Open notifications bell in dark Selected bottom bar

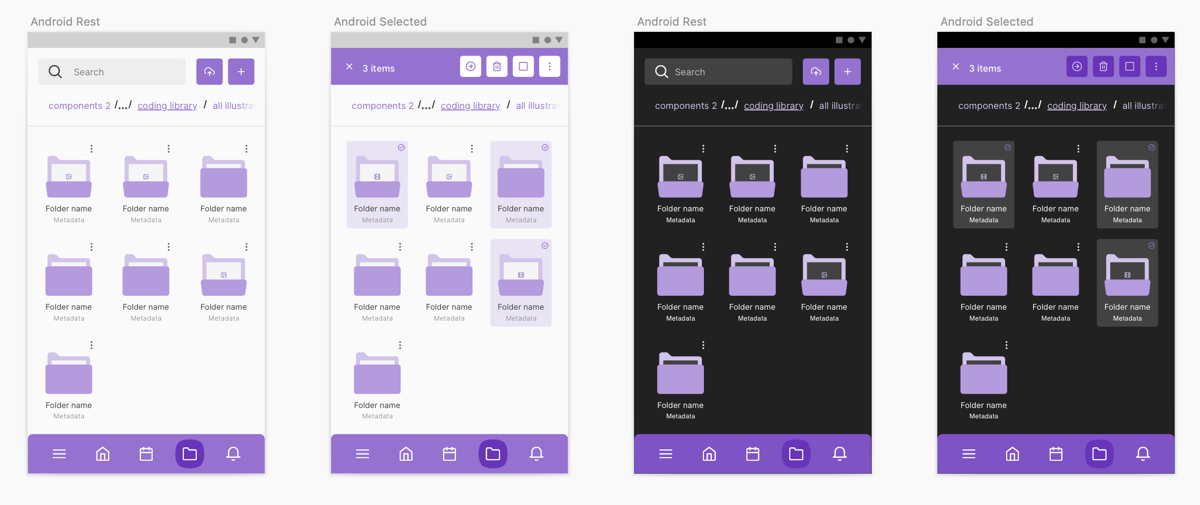click(1143, 454)
